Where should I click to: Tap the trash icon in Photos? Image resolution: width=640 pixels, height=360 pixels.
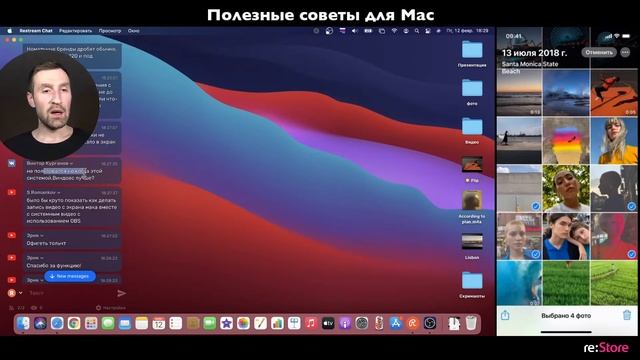click(x=627, y=315)
